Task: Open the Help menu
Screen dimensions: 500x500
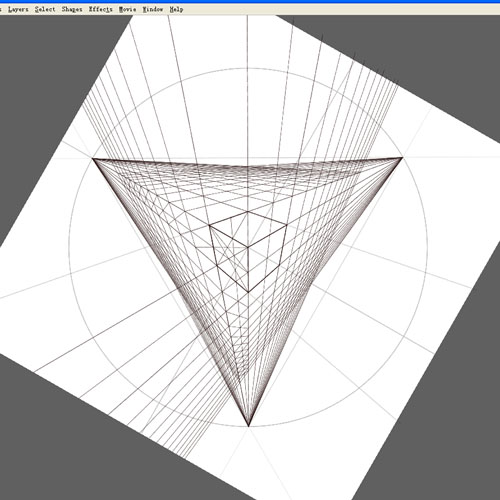Action: (x=176, y=9)
